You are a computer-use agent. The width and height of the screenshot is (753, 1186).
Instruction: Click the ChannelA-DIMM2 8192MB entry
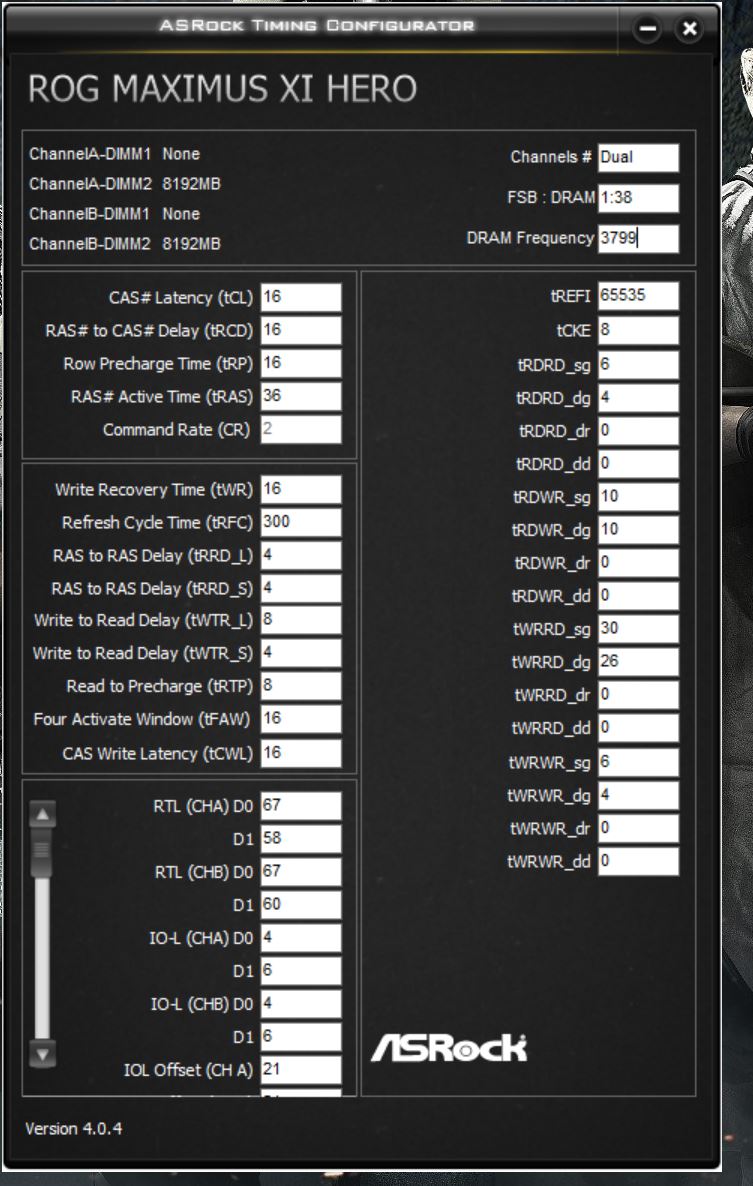(125, 184)
